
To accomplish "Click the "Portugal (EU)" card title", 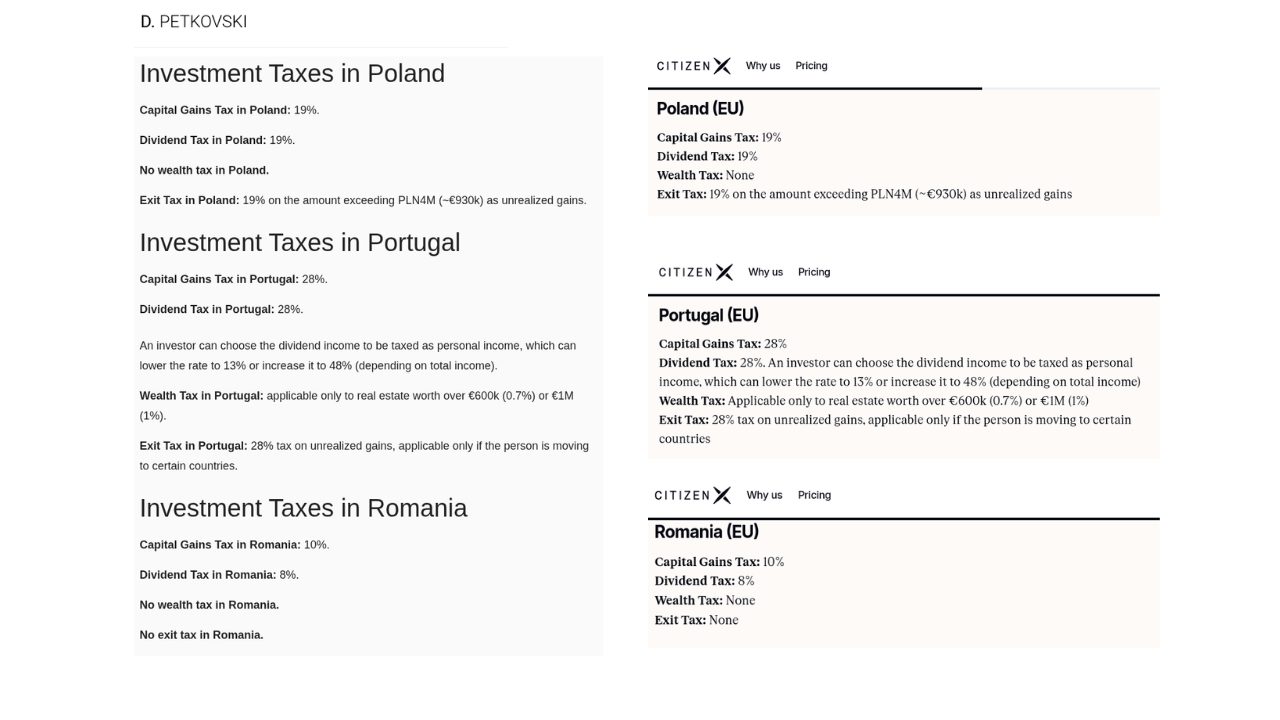I will (x=708, y=315).
